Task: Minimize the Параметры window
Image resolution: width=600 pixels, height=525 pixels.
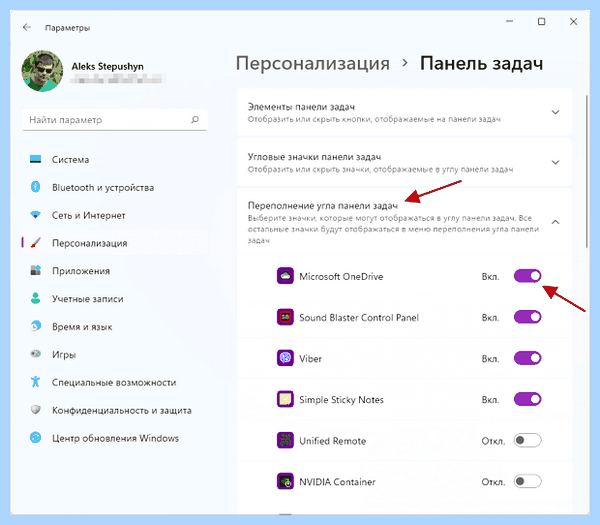Action: [509, 21]
